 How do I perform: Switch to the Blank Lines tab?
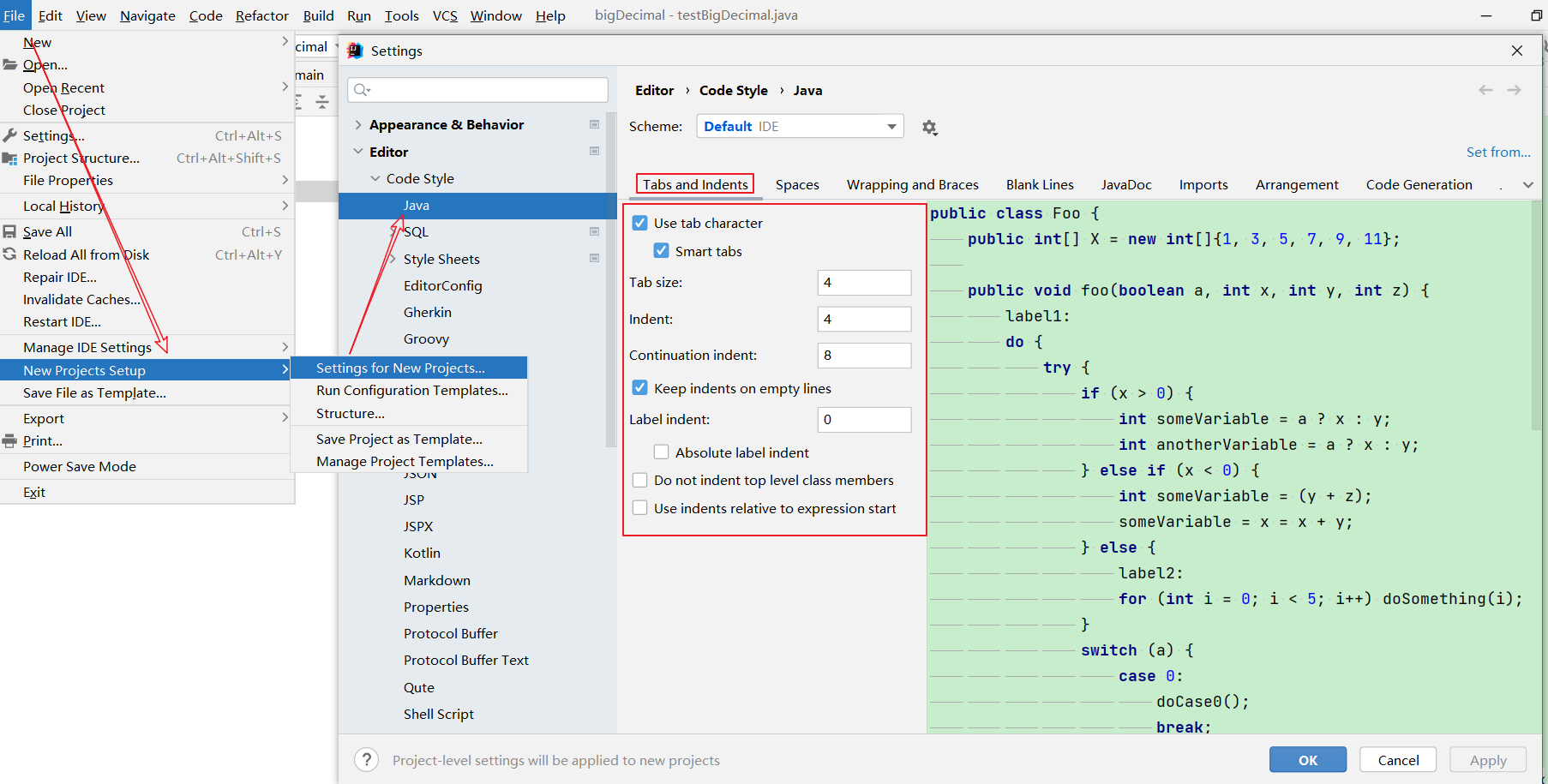point(1040,185)
